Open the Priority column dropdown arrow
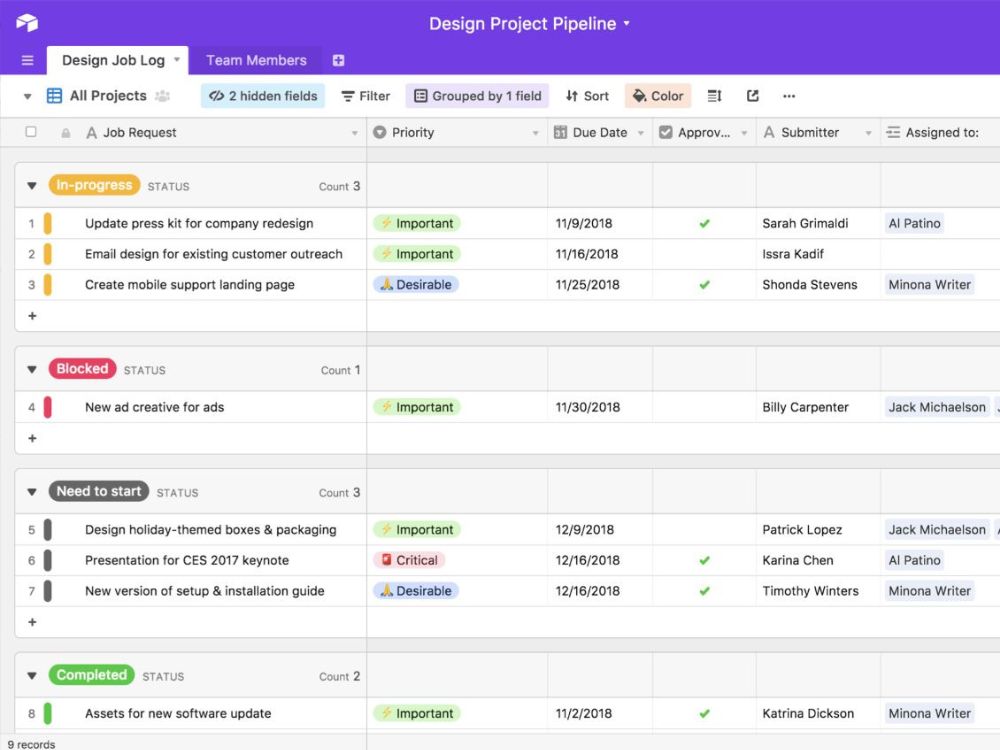The image size is (1000, 750). (535, 133)
